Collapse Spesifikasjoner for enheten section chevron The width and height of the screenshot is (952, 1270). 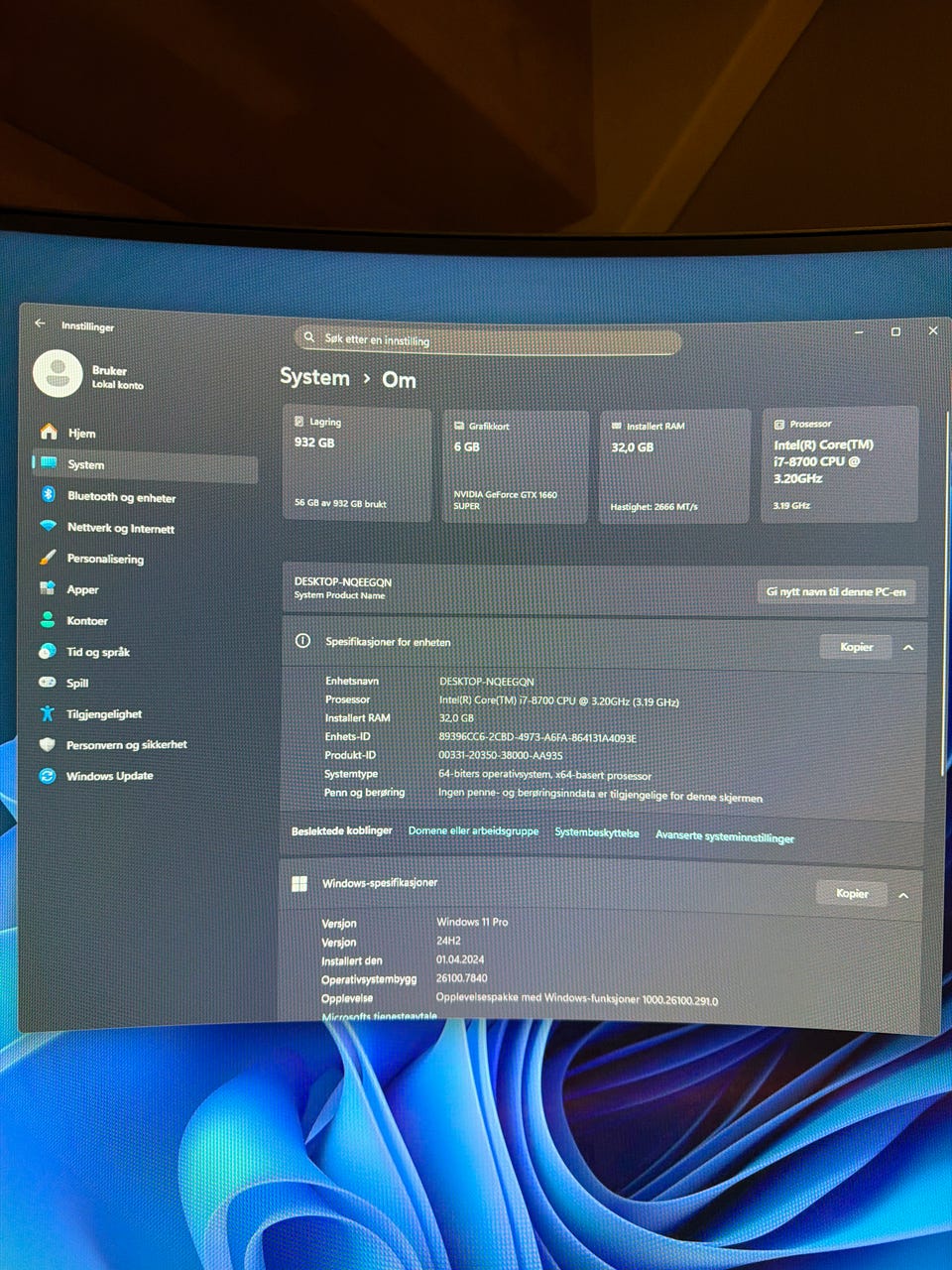[908, 648]
